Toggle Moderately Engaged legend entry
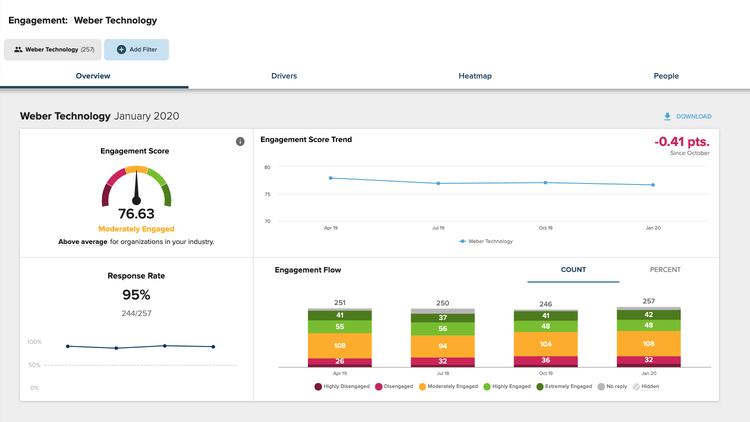Image resolution: width=750 pixels, height=422 pixels. tap(448, 387)
